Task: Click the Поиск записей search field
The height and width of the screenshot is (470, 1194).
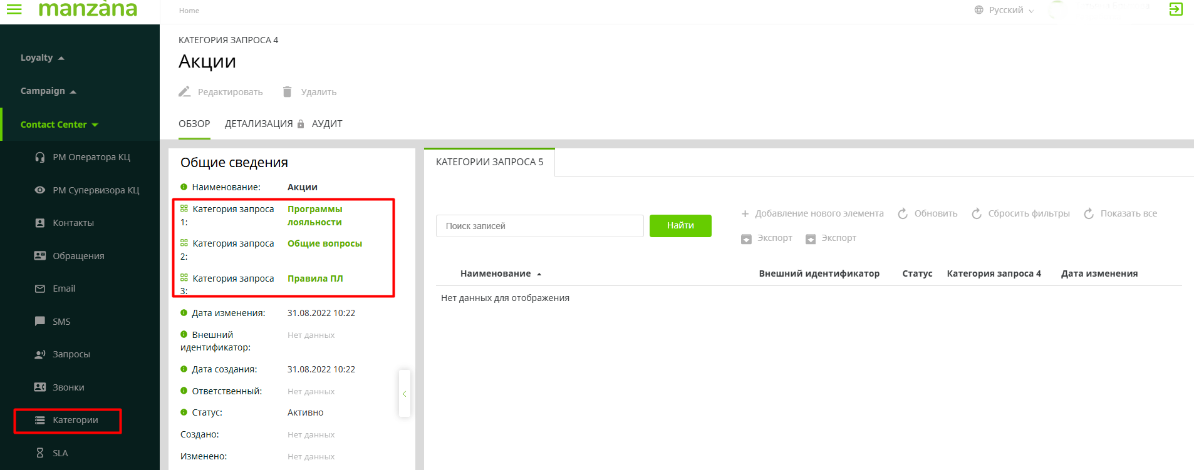Action: [x=539, y=226]
